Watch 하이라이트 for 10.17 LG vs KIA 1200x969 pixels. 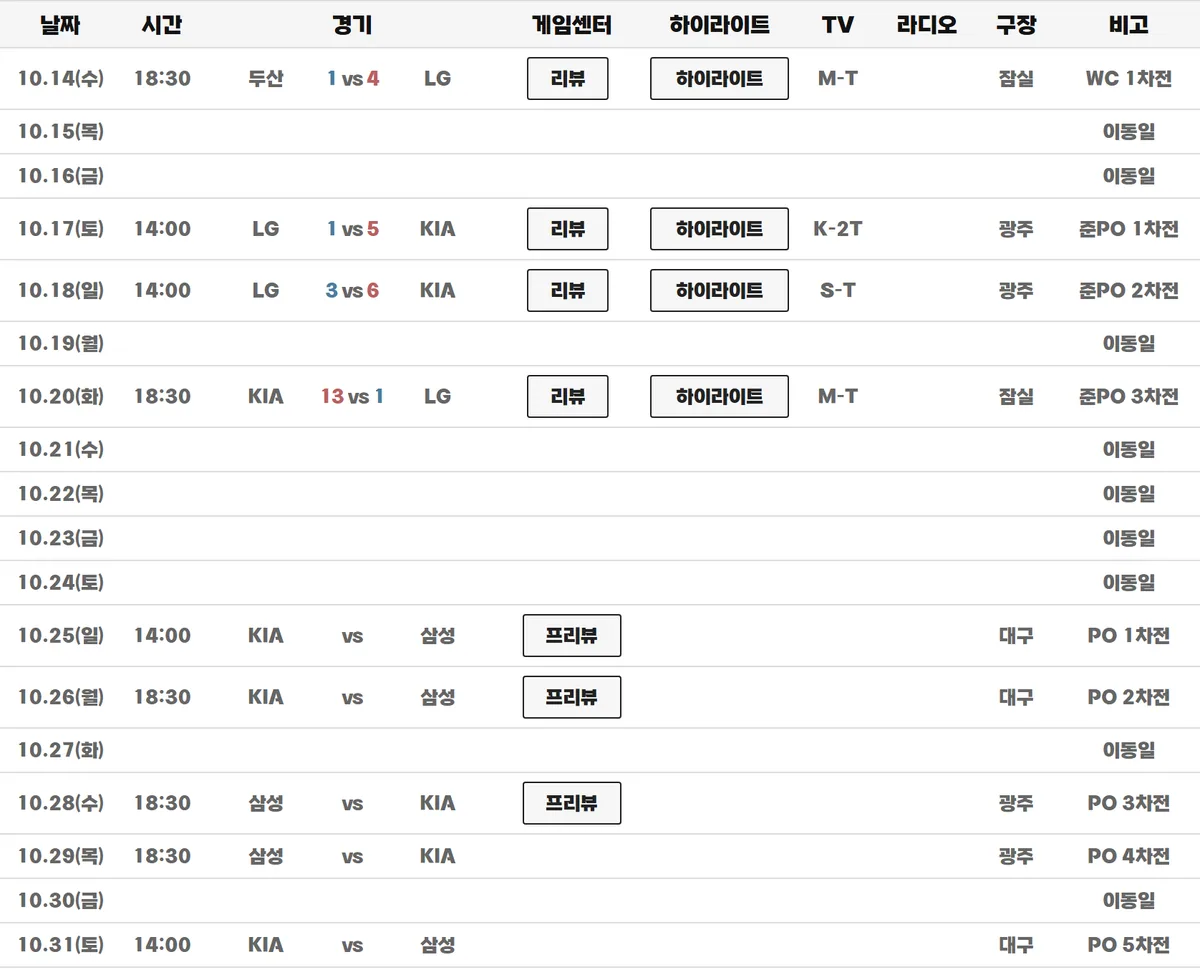(x=719, y=229)
